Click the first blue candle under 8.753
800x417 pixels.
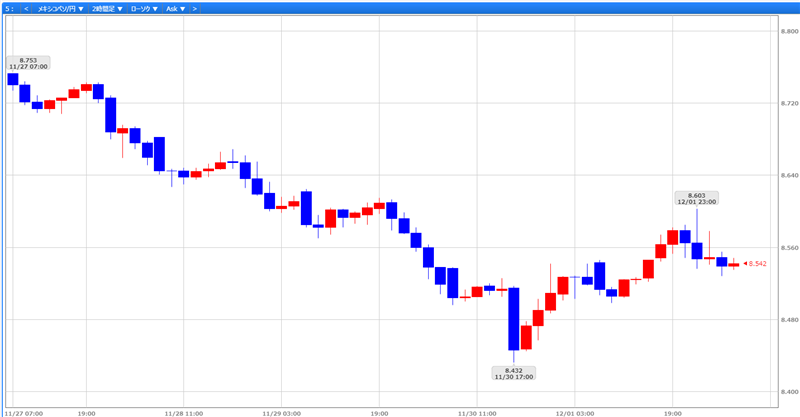click(13, 79)
